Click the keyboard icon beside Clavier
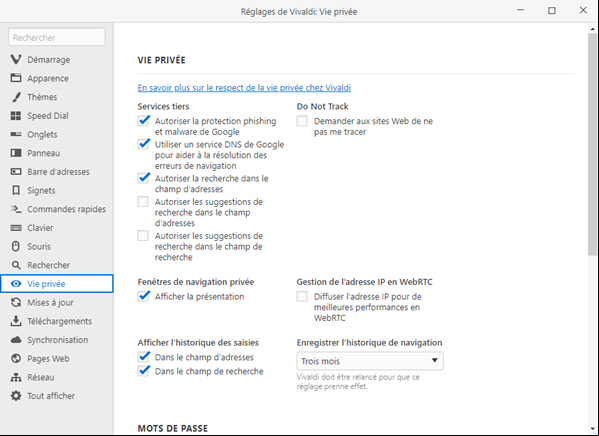The height and width of the screenshot is (436, 599). click(x=16, y=228)
